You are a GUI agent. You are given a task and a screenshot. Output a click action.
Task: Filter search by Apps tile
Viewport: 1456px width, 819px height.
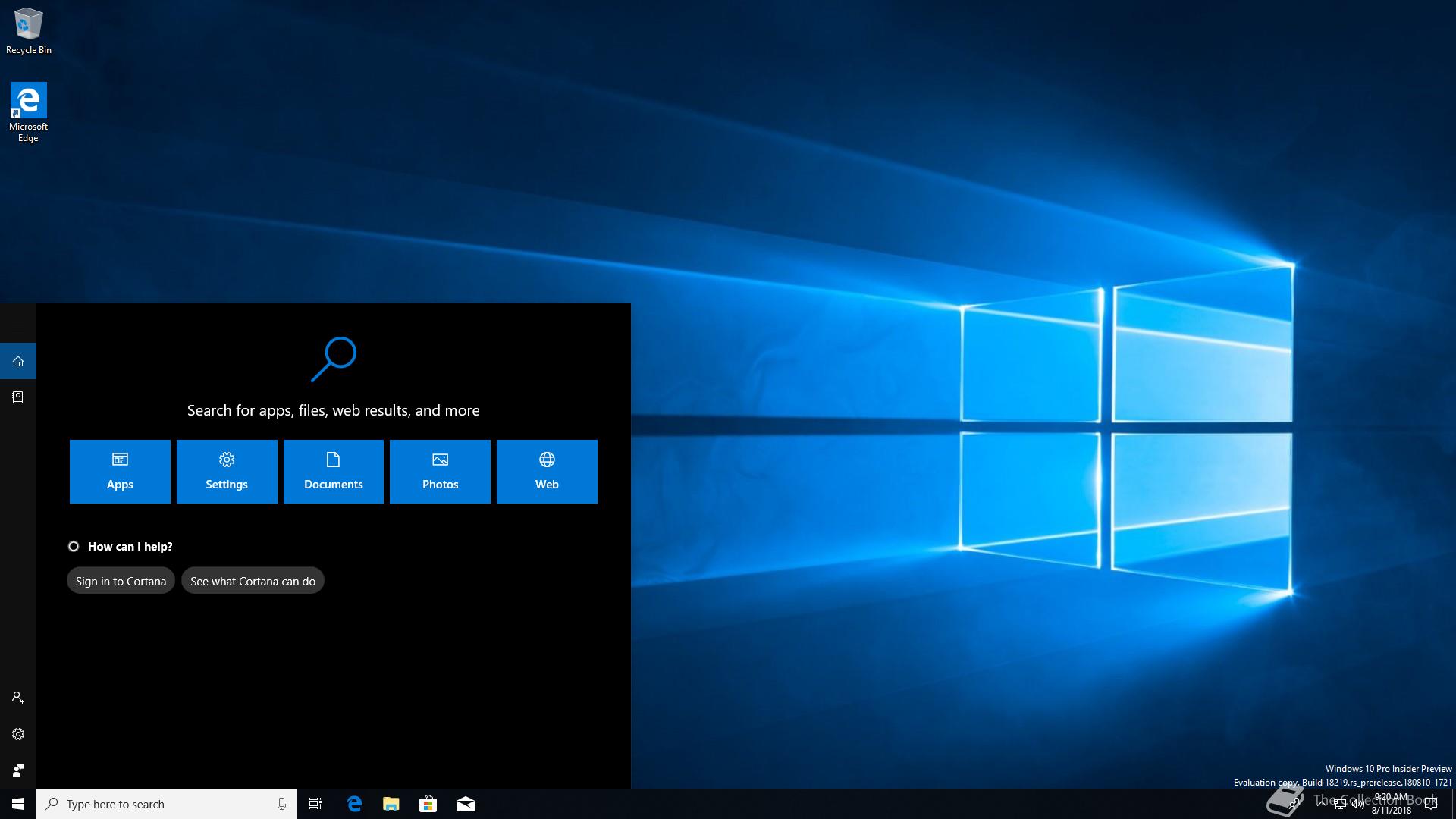tap(120, 471)
